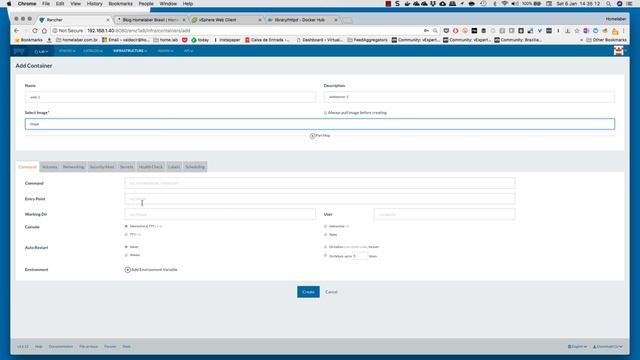The image size is (640, 360).
Task: Switch to the Networking tab
Action: (73, 167)
